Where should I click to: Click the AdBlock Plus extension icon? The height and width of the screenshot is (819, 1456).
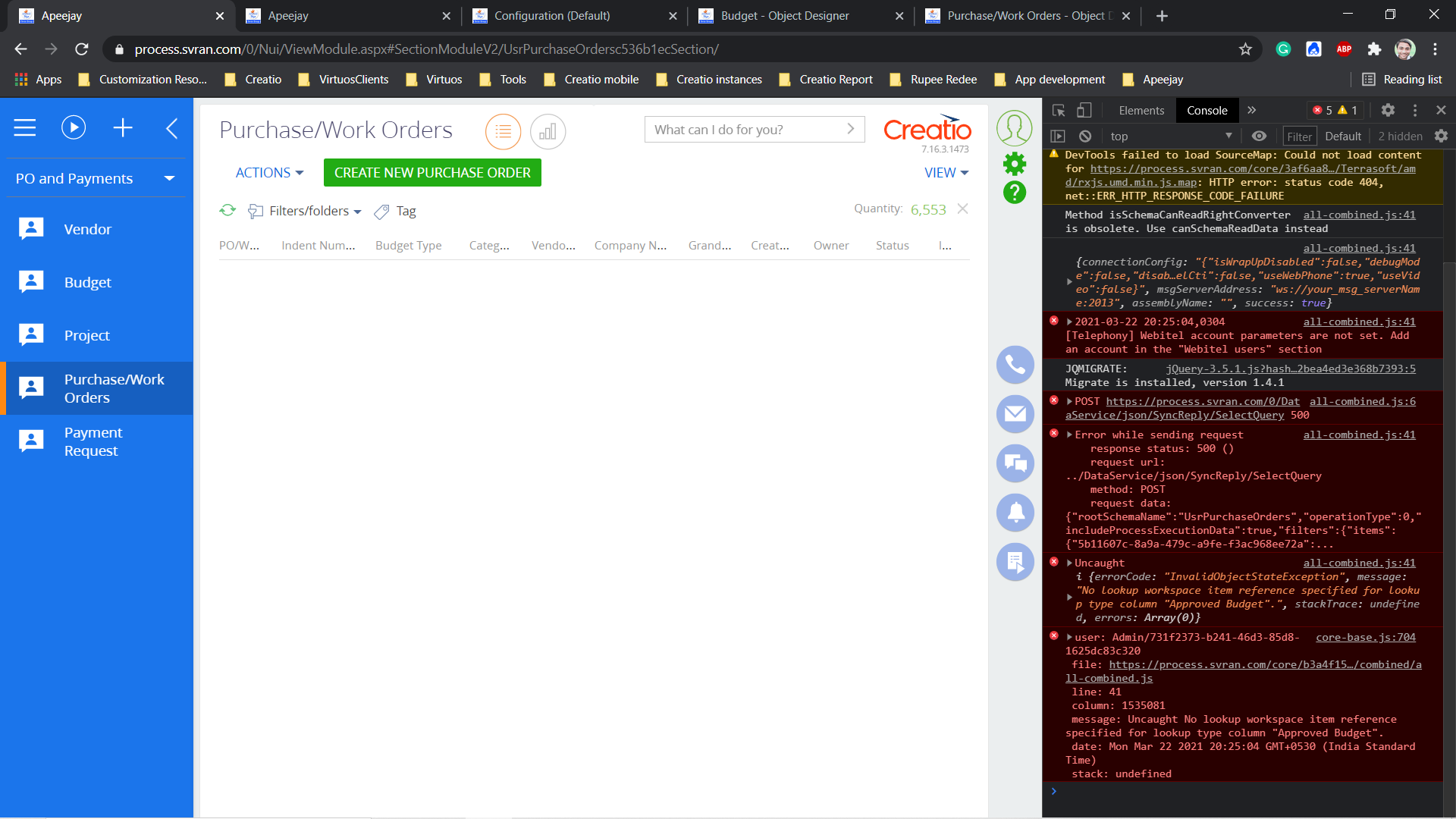tap(1344, 49)
